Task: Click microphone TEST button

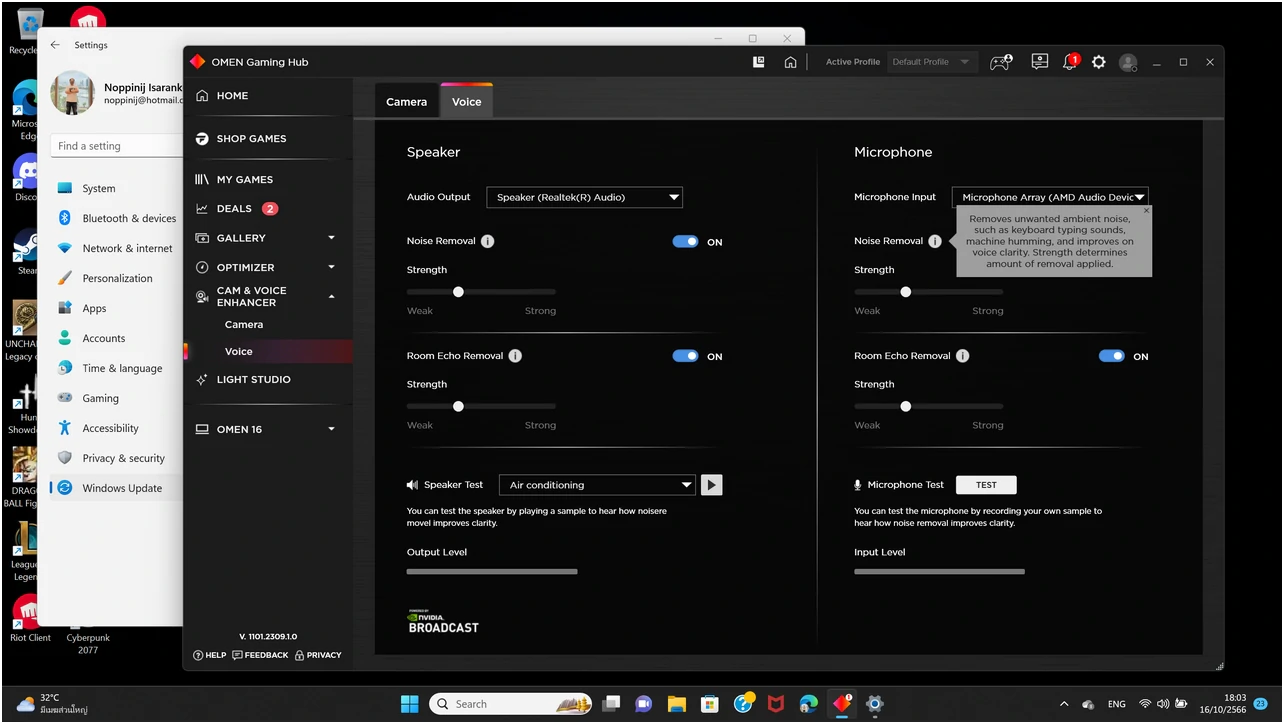Action: coord(986,485)
